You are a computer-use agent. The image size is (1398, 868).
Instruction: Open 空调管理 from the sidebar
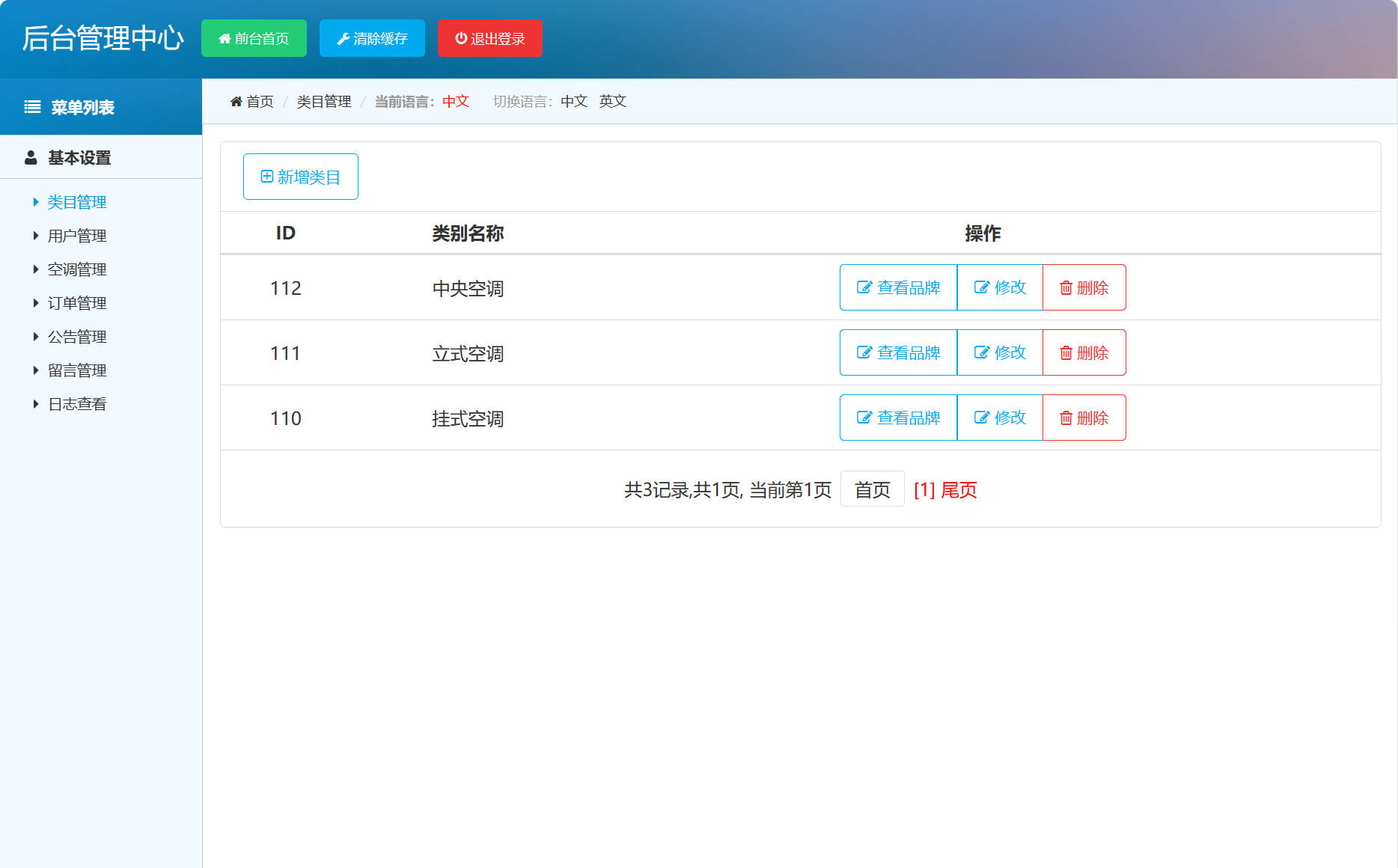click(x=77, y=269)
